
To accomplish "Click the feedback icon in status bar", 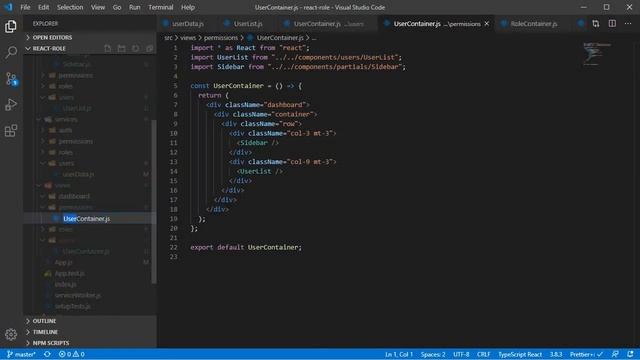I will (x=615, y=354).
